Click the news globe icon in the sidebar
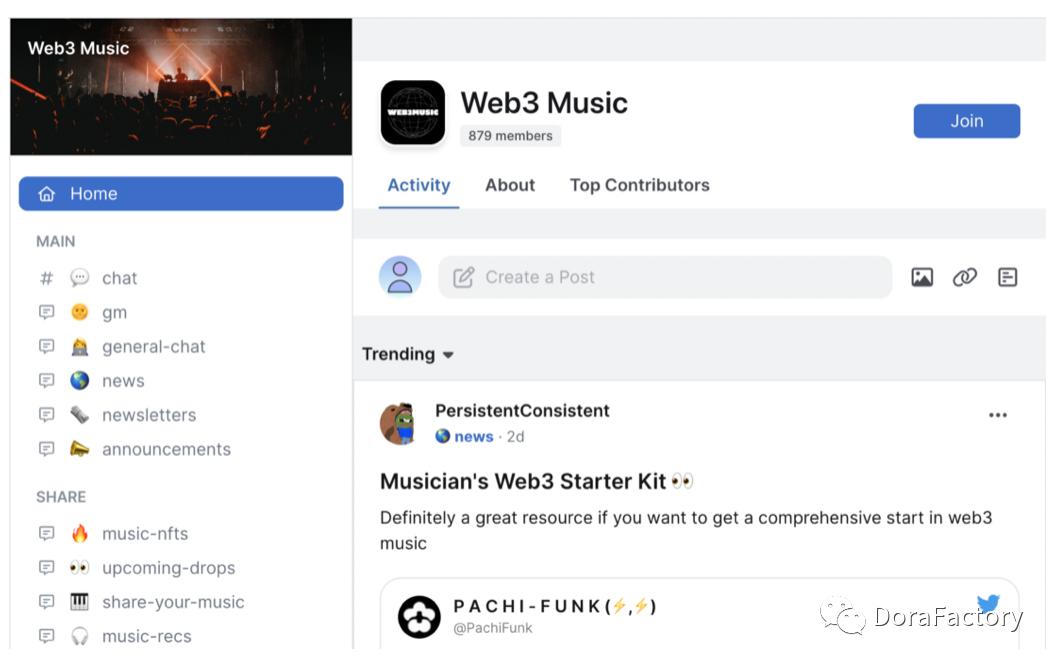The width and height of the screenshot is (1058, 666). click(80, 380)
